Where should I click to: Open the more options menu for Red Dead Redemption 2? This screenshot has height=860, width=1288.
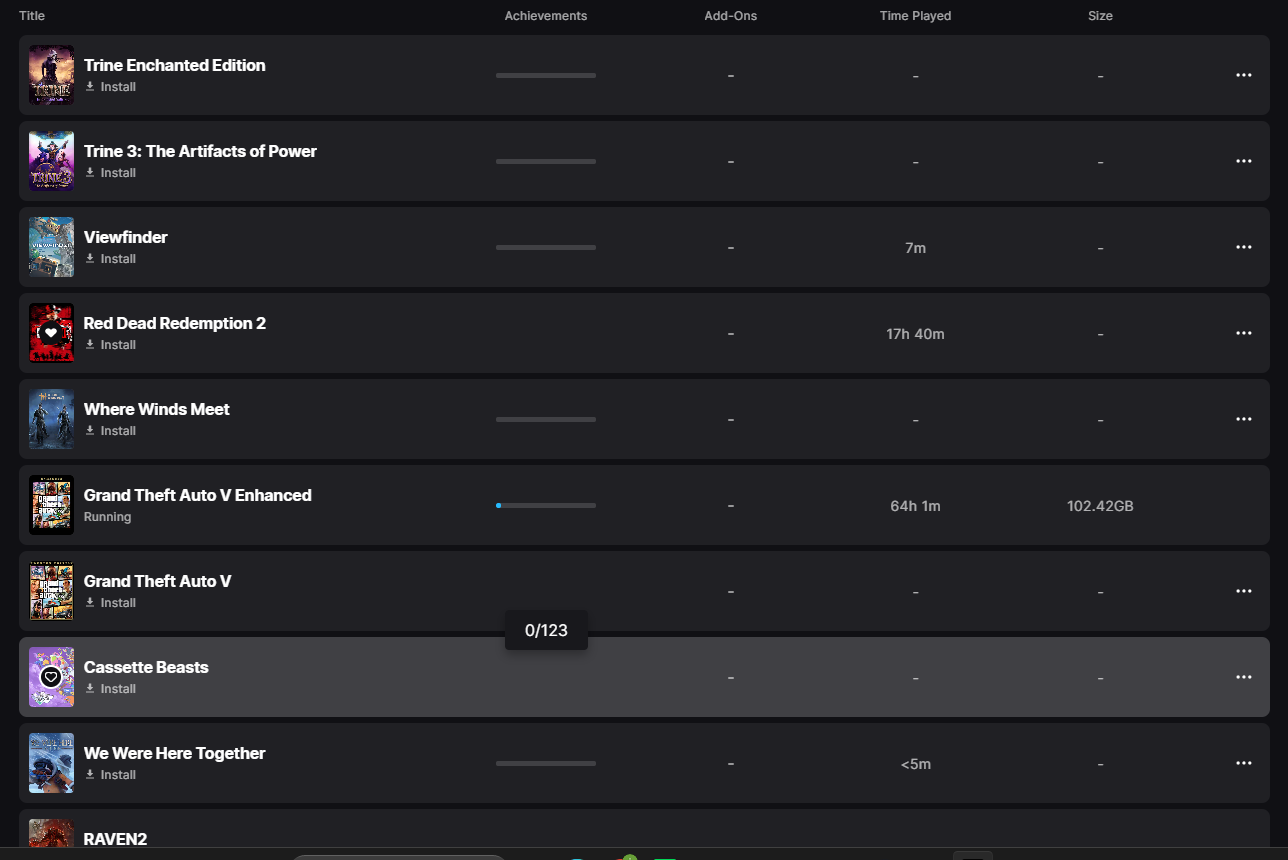[1244, 333]
